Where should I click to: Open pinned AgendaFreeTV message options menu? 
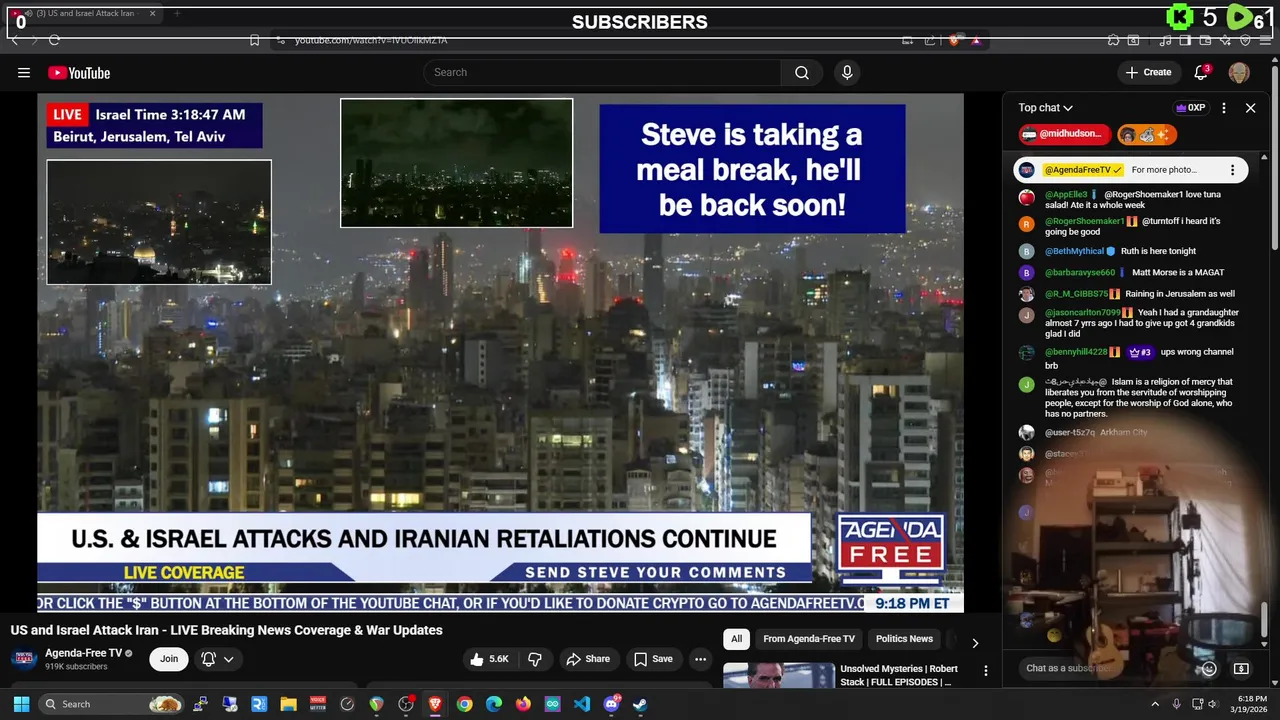pos(1232,170)
